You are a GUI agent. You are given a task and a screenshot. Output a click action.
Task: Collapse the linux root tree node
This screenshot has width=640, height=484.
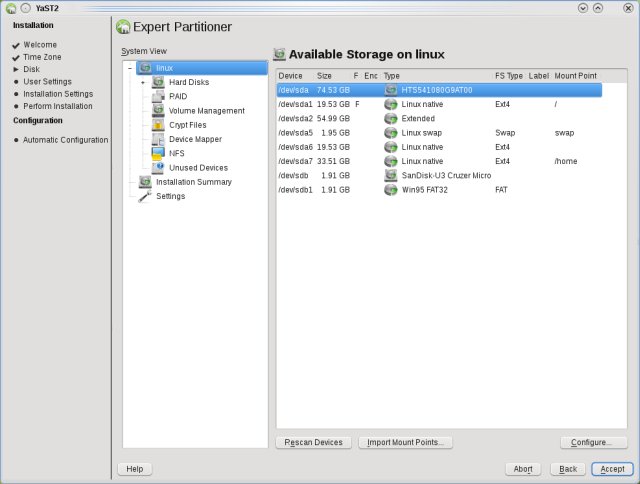point(129,68)
